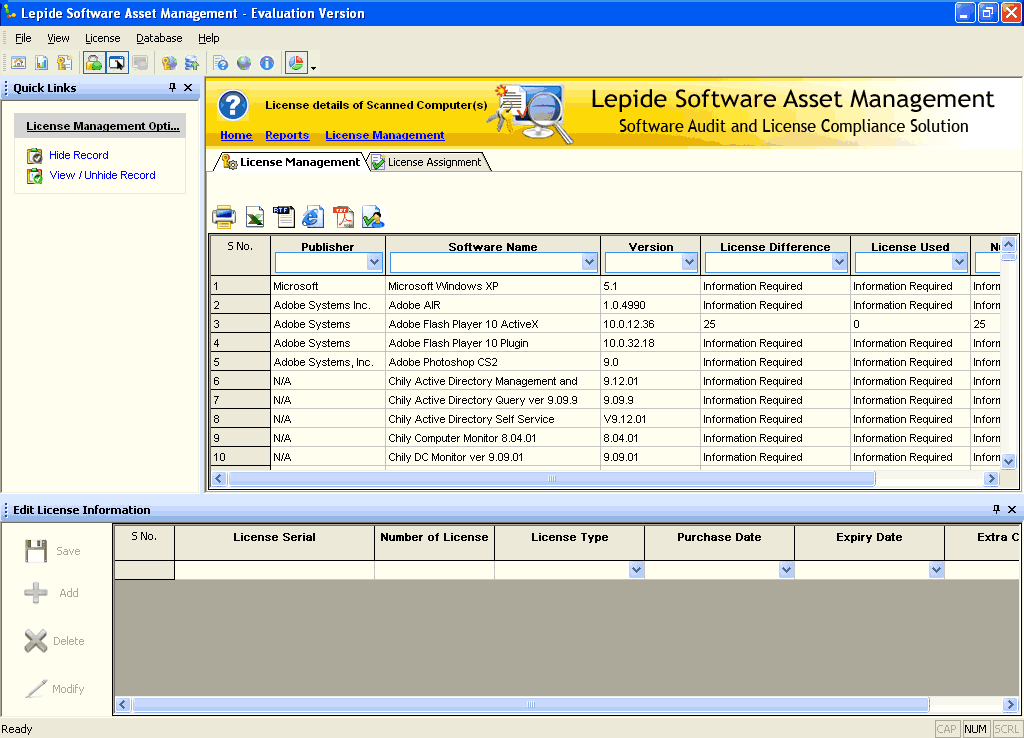
Task: Click the software table's scroll down arrow
Action: pyautogui.click(x=1008, y=461)
